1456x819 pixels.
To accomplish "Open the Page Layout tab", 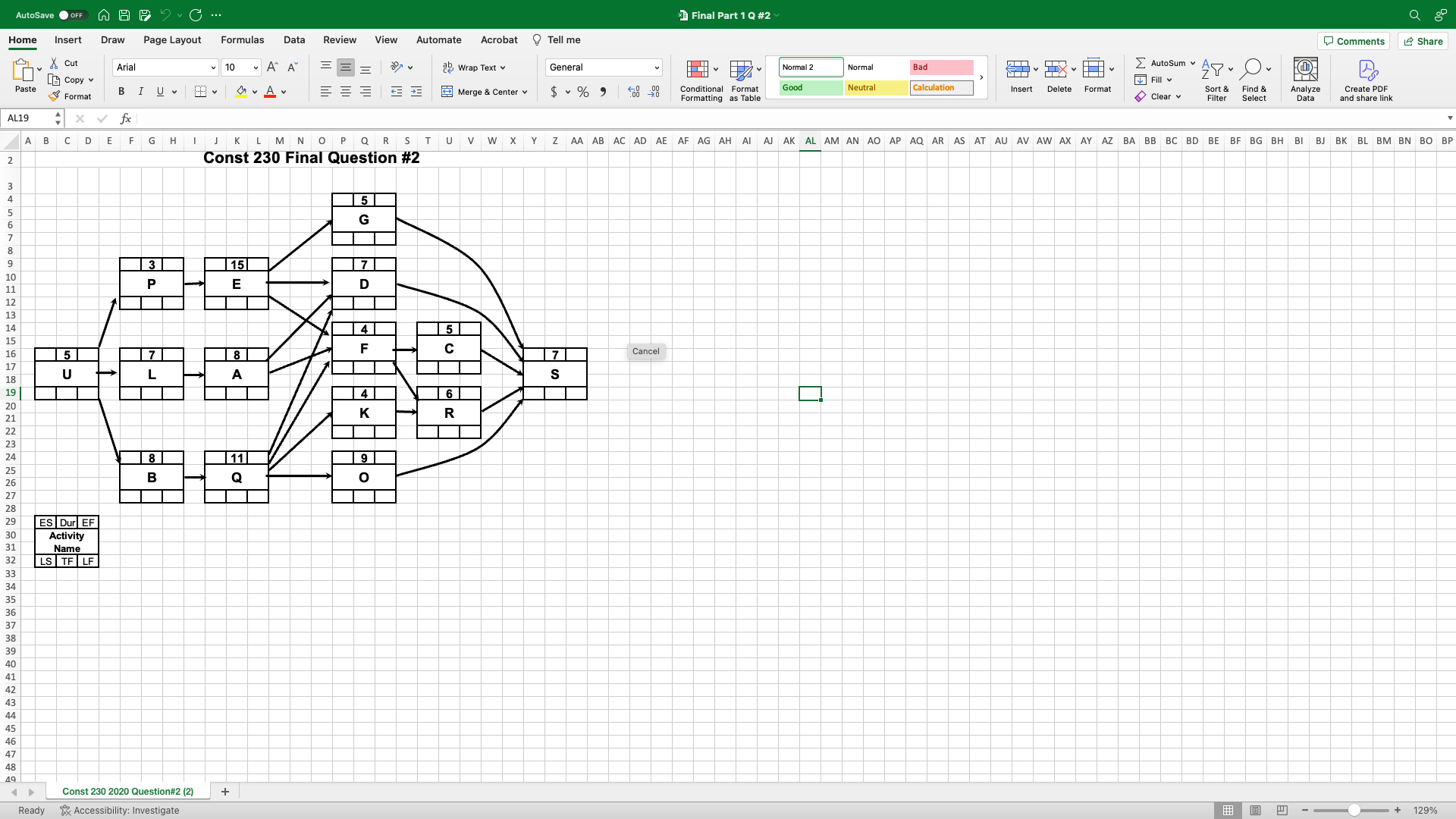I will (172, 40).
